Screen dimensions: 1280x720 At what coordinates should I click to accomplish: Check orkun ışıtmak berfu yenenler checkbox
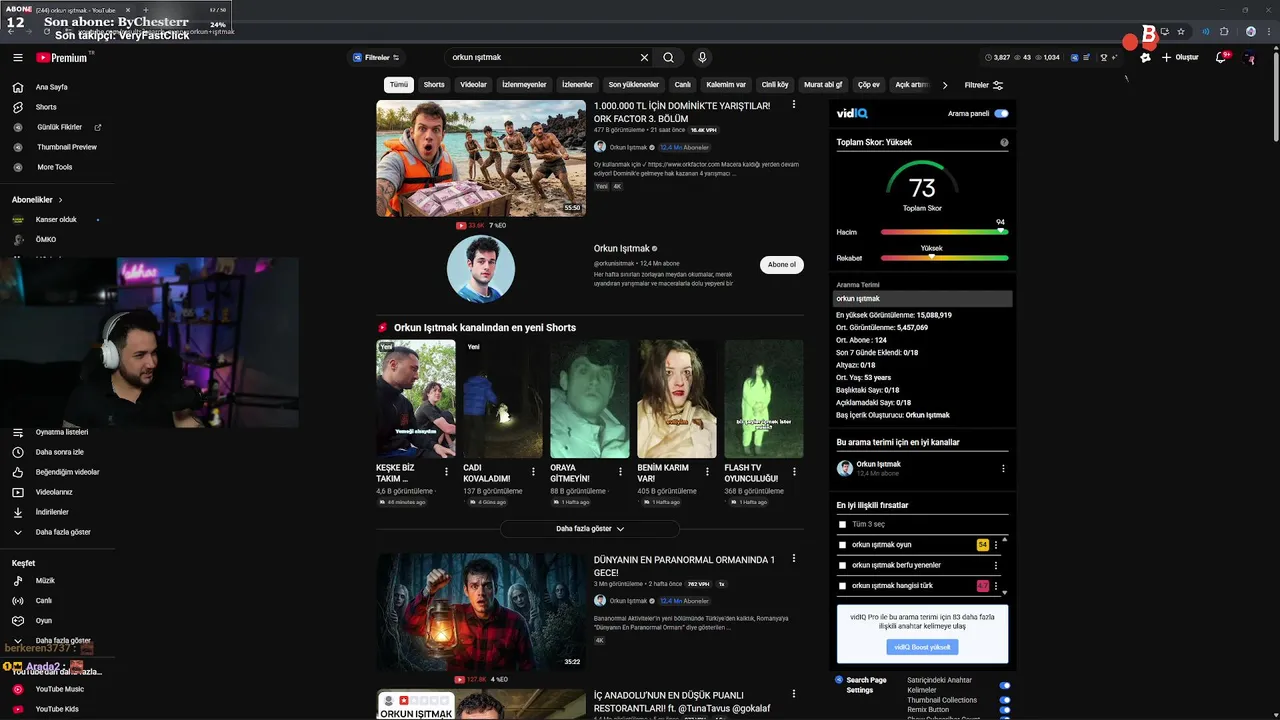pos(842,565)
